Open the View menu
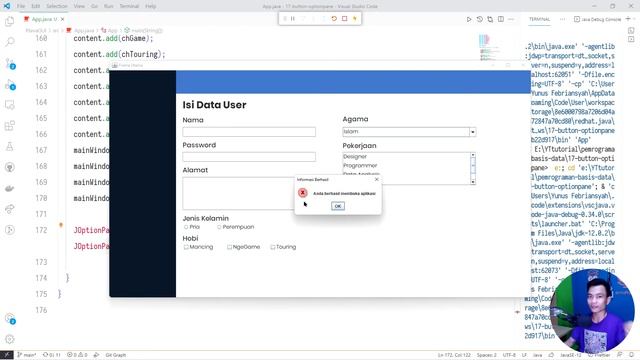This screenshot has width=640, height=360. click(79, 6)
